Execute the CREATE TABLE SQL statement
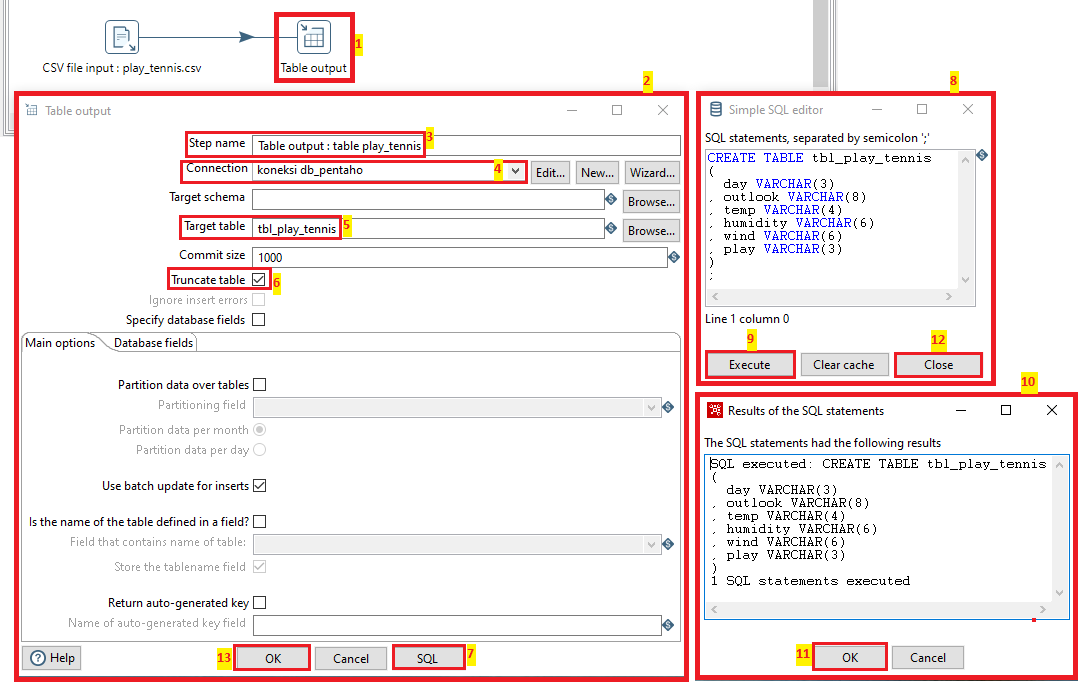Screen dimensions: 1091x691 click(749, 364)
